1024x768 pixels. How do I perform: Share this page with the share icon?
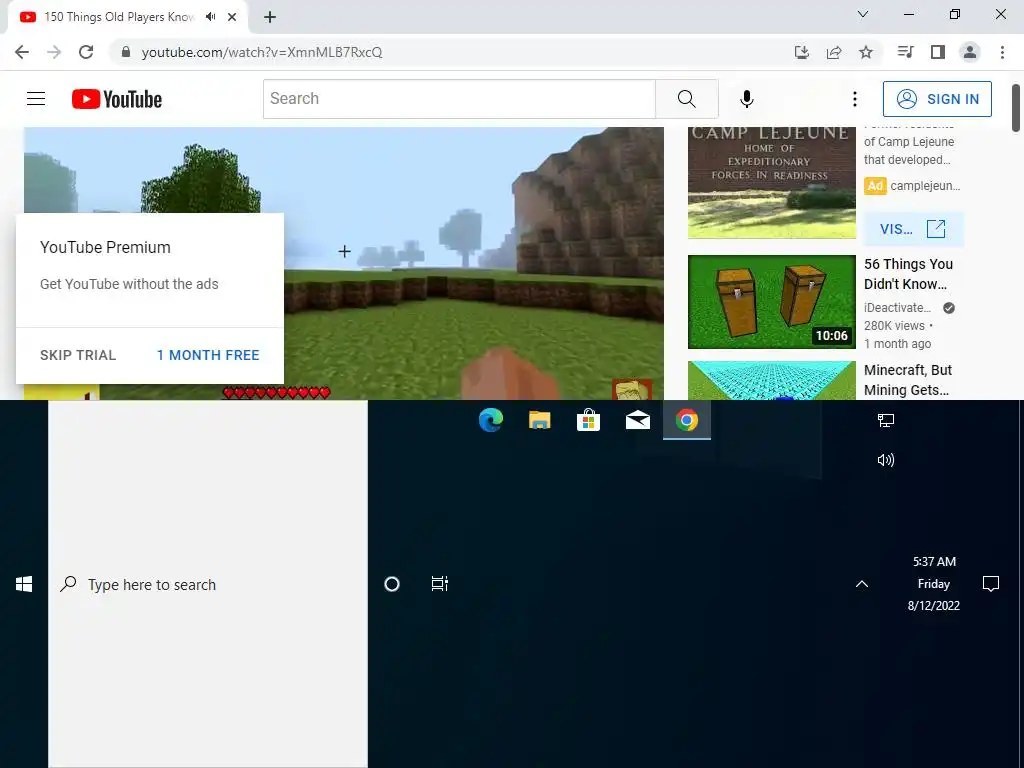click(834, 52)
